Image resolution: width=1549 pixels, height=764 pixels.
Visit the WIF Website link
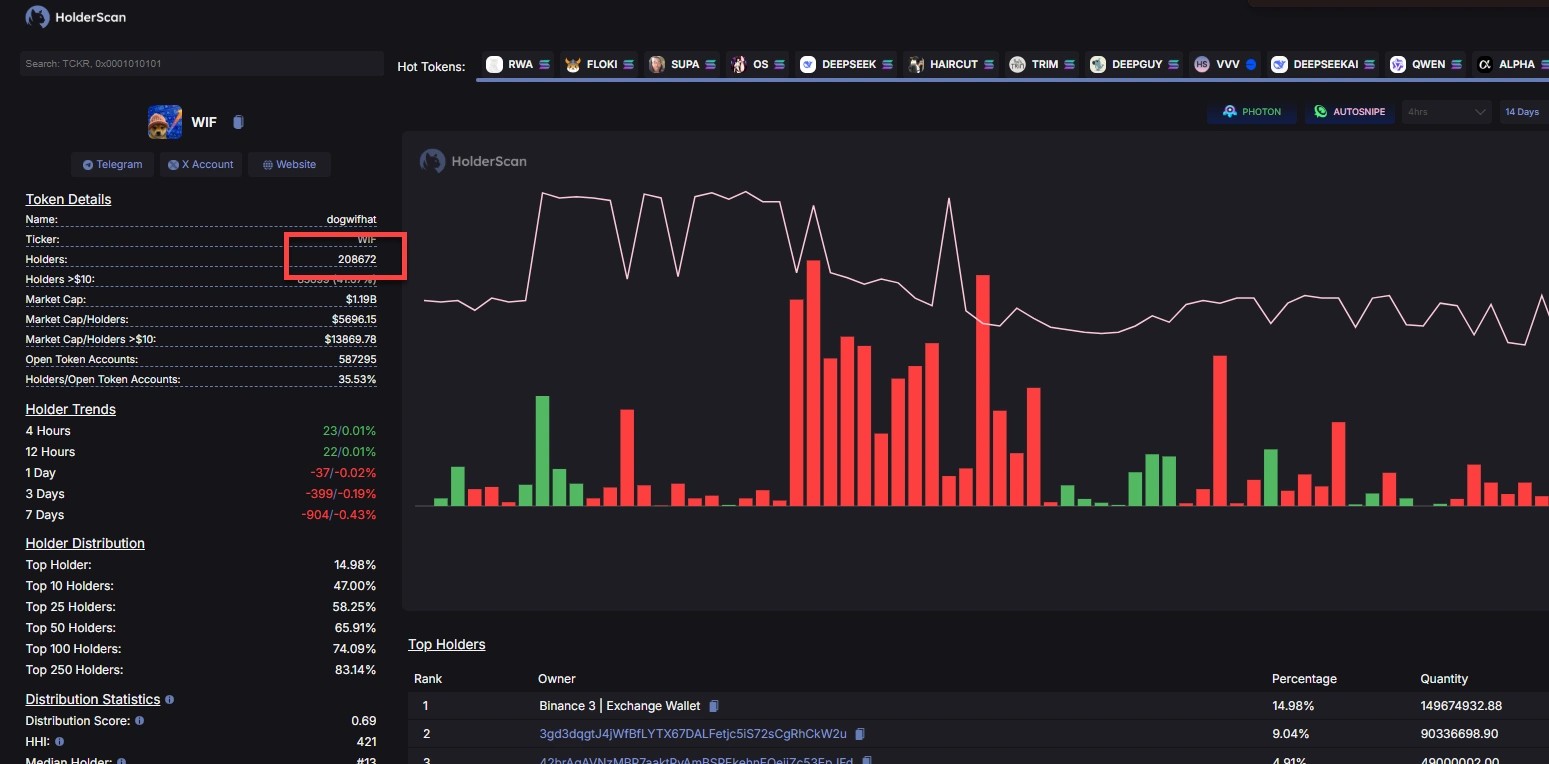pyautogui.click(x=289, y=164)
